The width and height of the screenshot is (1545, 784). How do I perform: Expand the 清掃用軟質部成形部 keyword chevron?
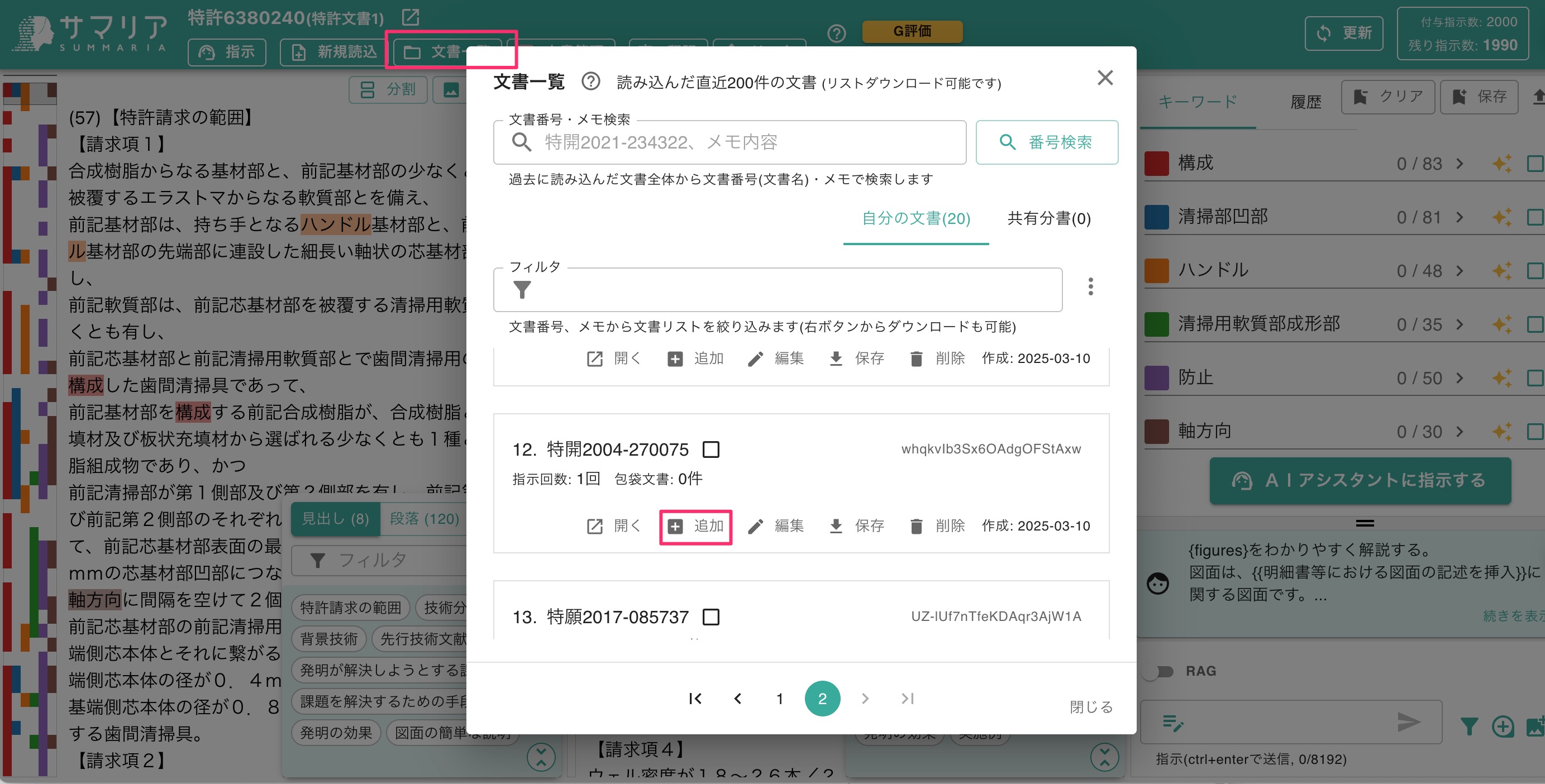point(1459,324)
